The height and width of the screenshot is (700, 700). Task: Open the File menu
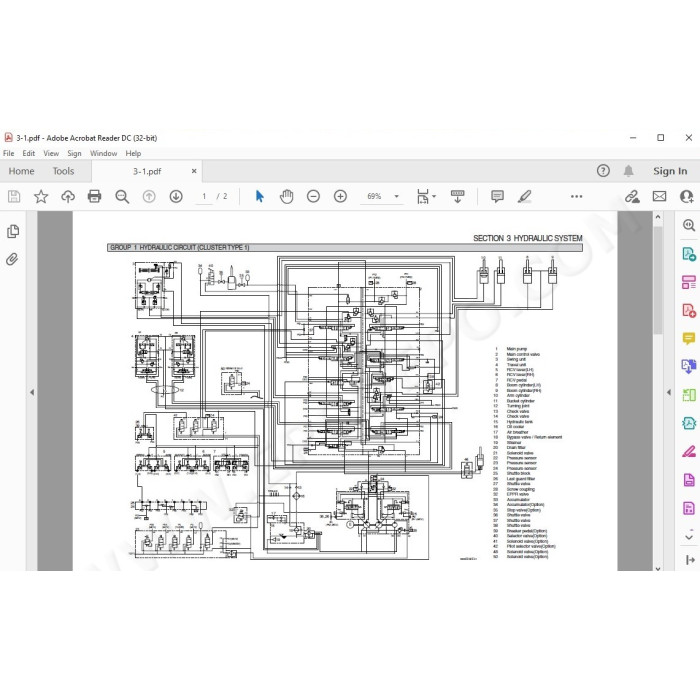click(8, 153)
